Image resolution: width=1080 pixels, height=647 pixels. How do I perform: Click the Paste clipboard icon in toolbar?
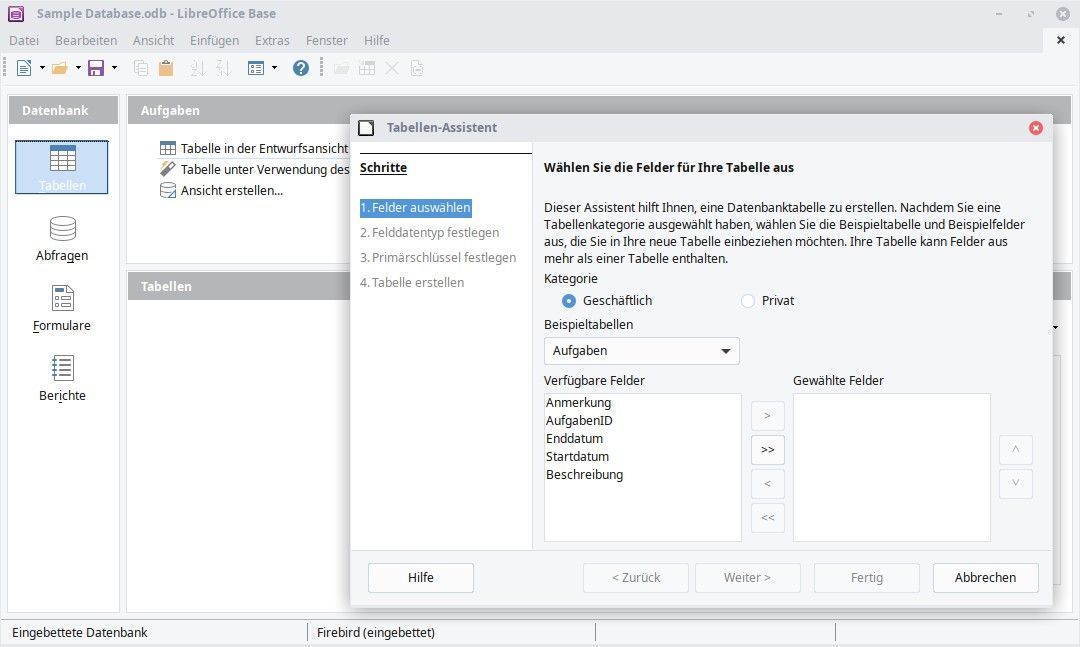166,68
